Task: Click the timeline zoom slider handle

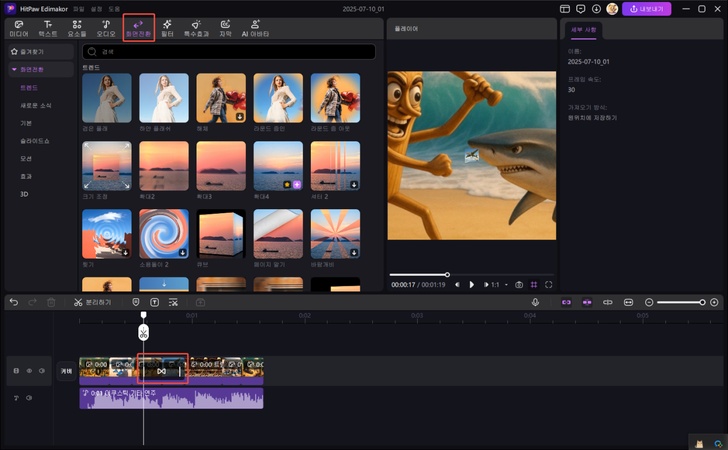Action: 702,302
